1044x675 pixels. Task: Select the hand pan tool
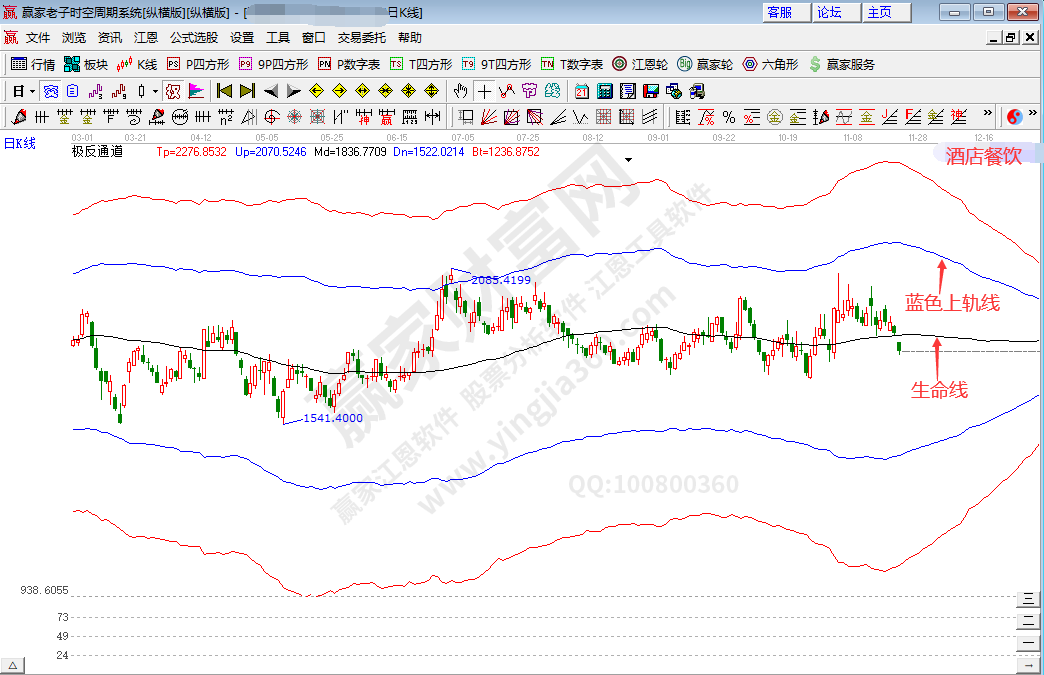pyautogui.click(x=460, y=91)
